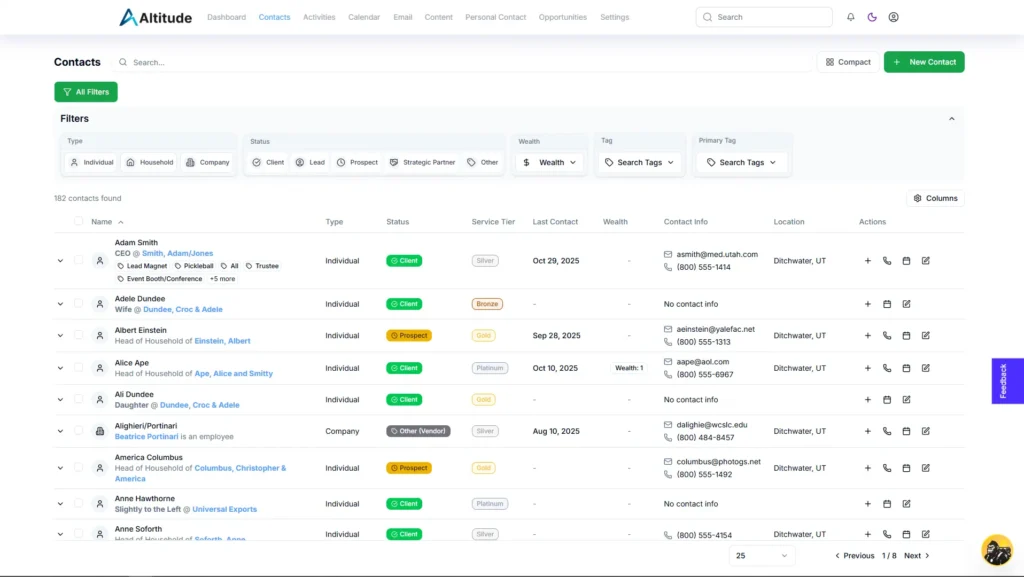Toggle dark mode moon icon
1024x577 pixels.
coord(872,17)
